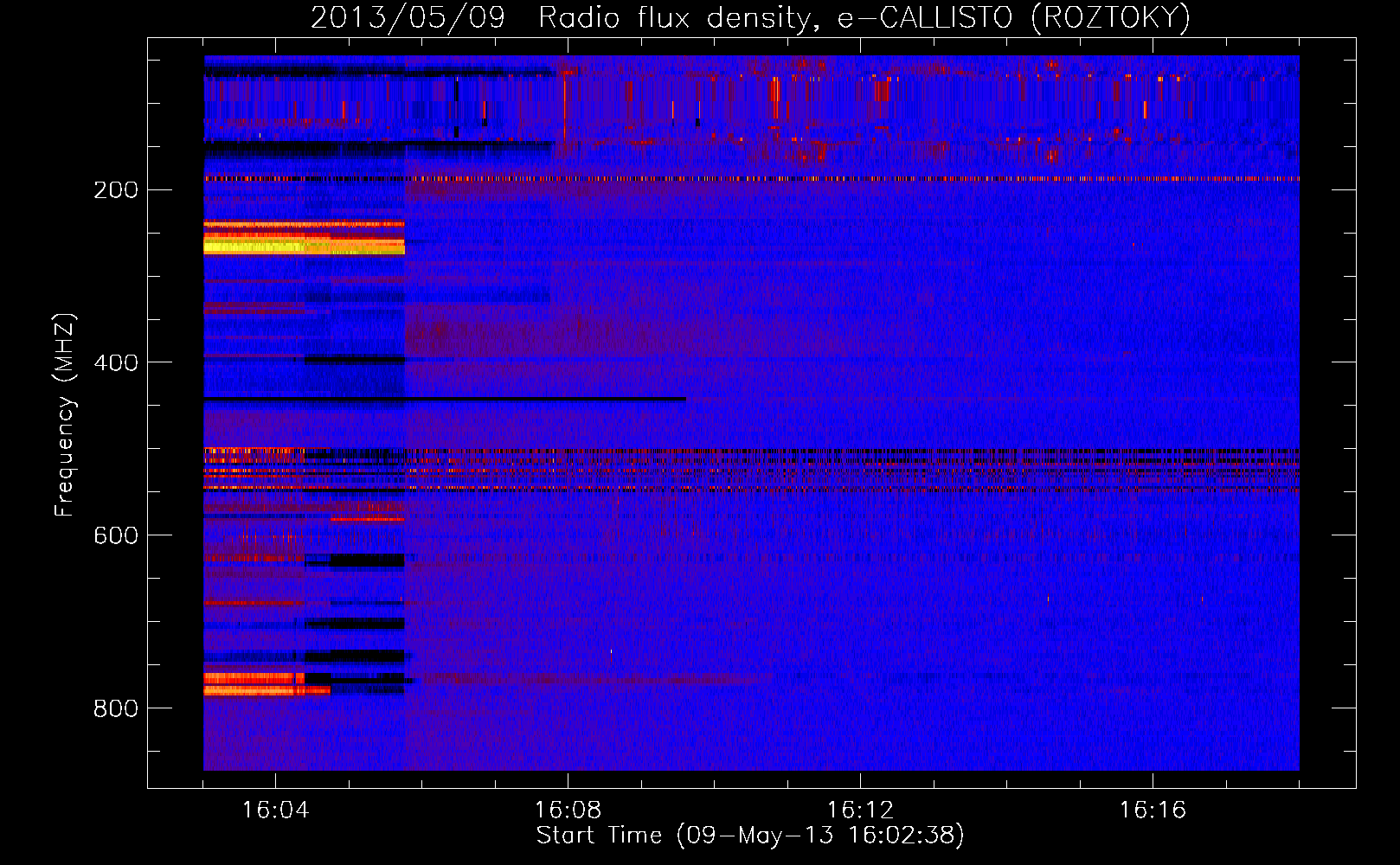This screenshot has height=865, width=1400.
Task: Click the plot title '2013/05/09 Radio flux density'
Action: point(750,16)
